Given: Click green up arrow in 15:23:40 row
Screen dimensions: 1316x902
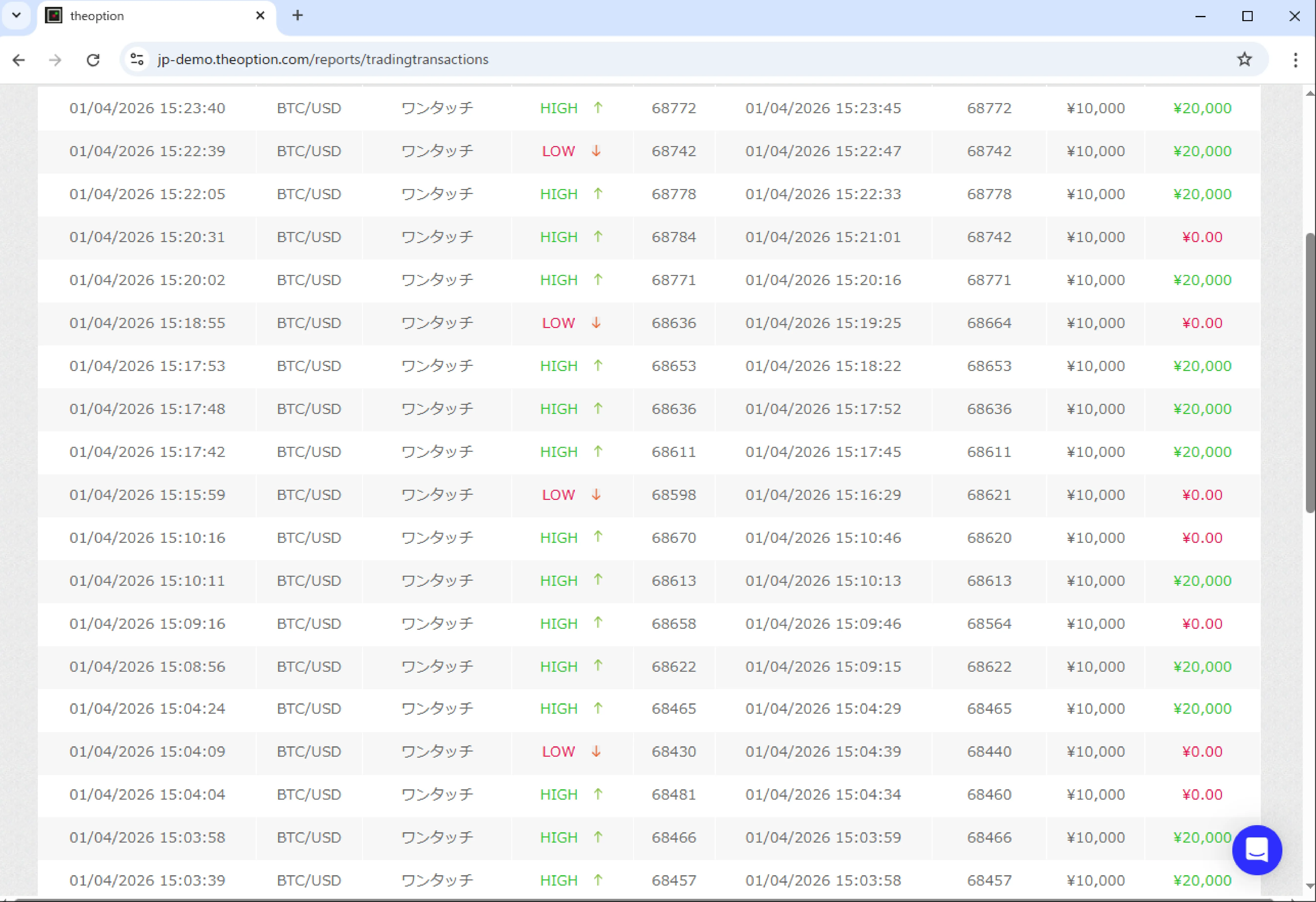Looking at the screenshot, I should (x=598, y=108).
